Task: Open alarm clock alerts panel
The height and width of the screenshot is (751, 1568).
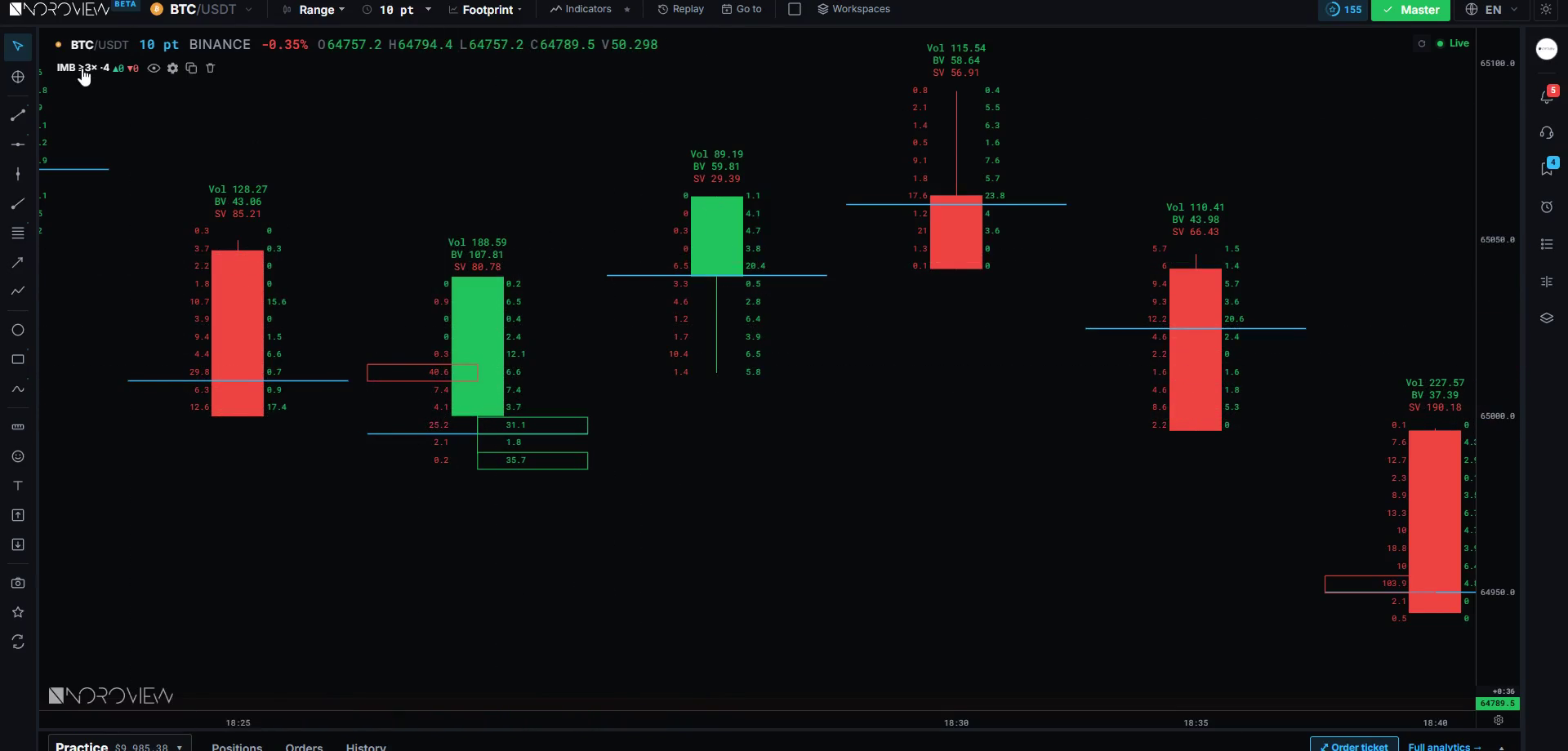Action: coord(1547,207)
